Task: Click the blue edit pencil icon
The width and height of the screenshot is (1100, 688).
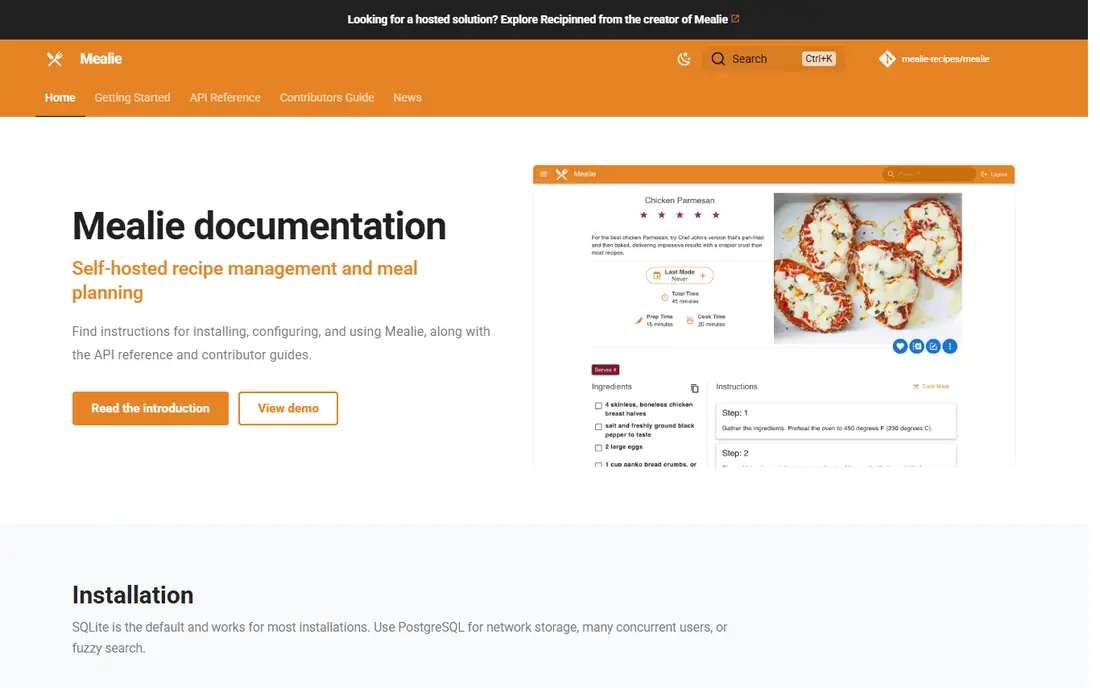Action: pos(933,346)
